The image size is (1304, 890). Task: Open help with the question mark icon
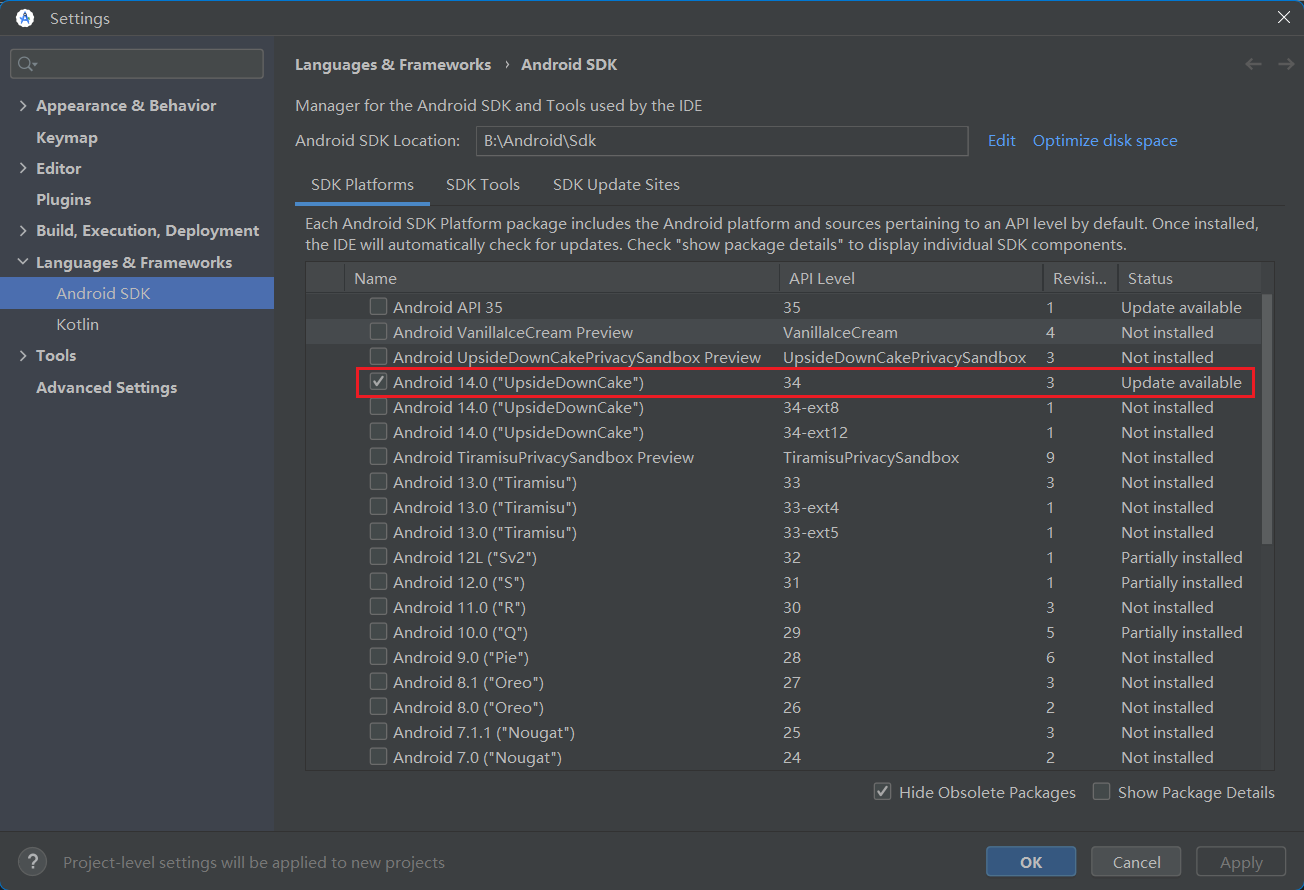click(x=33, y=862)
